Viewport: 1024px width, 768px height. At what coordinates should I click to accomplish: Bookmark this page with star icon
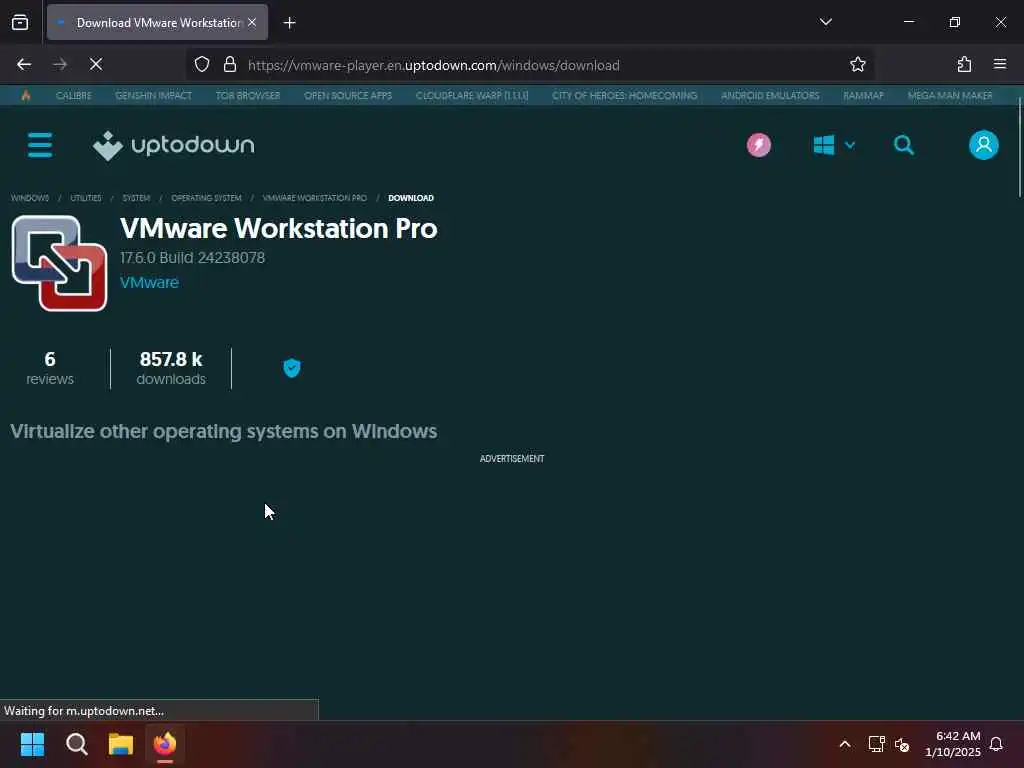point(857,65)
